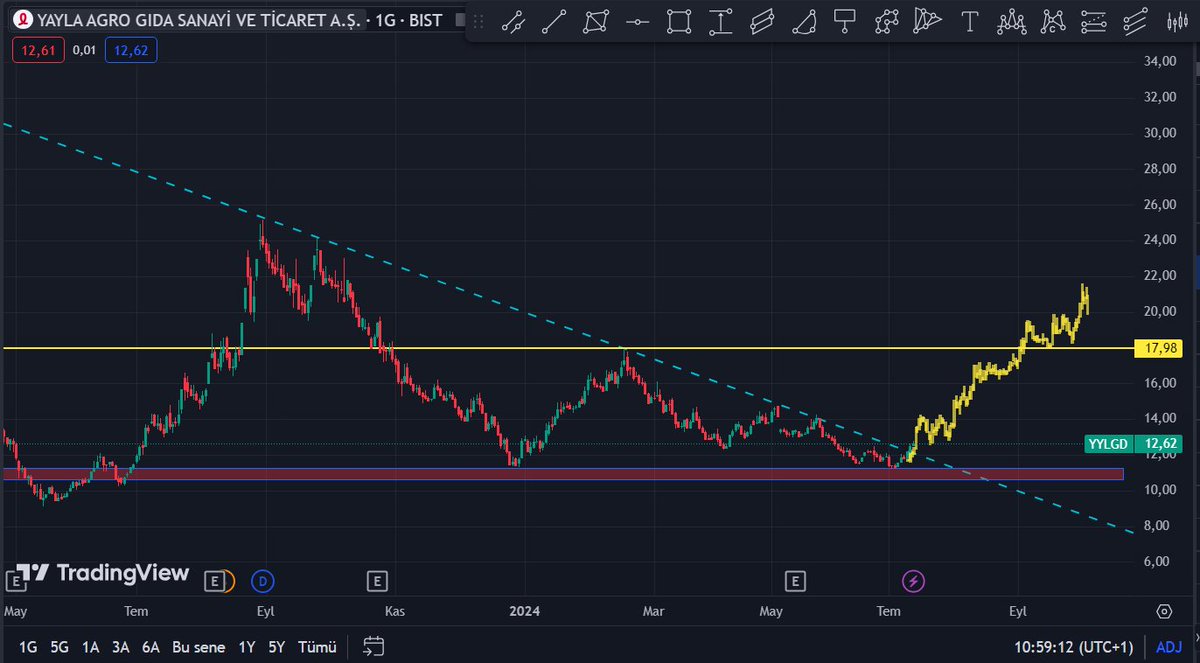Viewport: 1200px width, 663px height.
Task: Click the blue 12,62 buy price box
Action: 132,50
